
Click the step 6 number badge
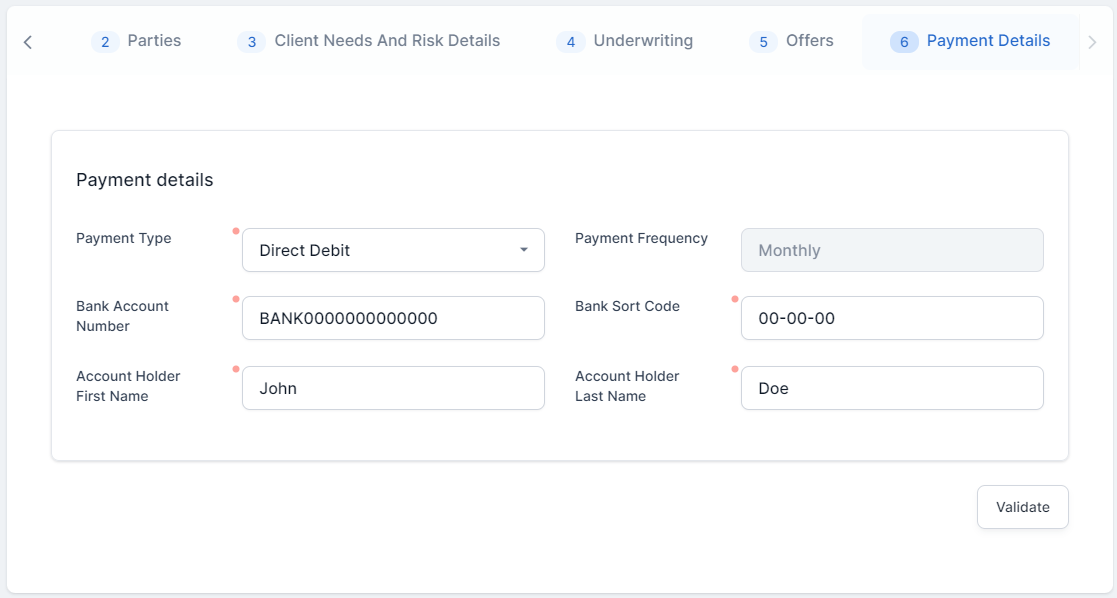click(904, 42)
